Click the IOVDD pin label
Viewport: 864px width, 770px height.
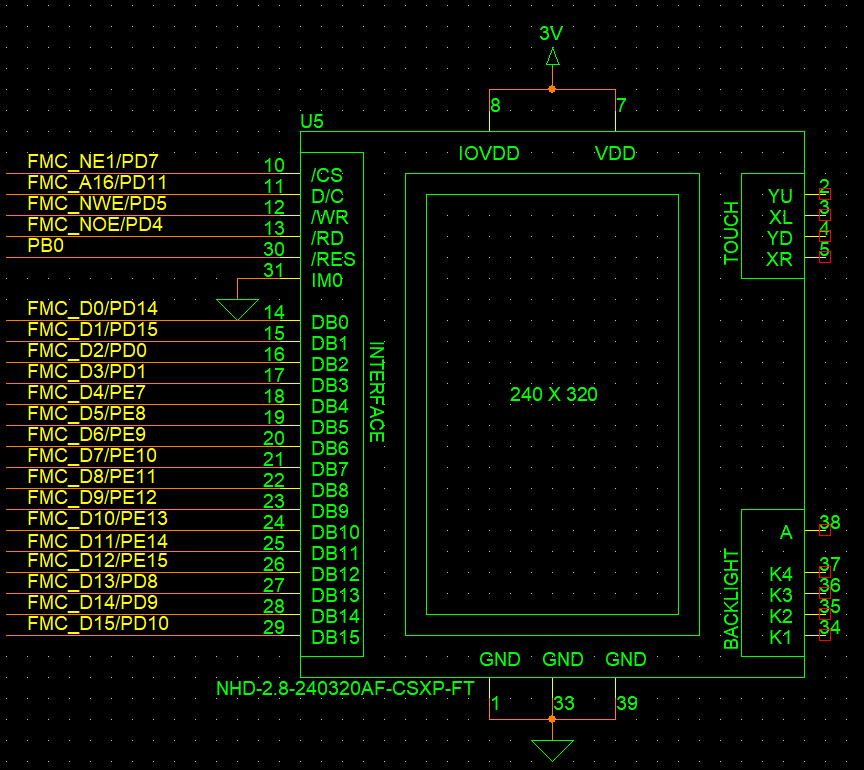tap(489, 153)
